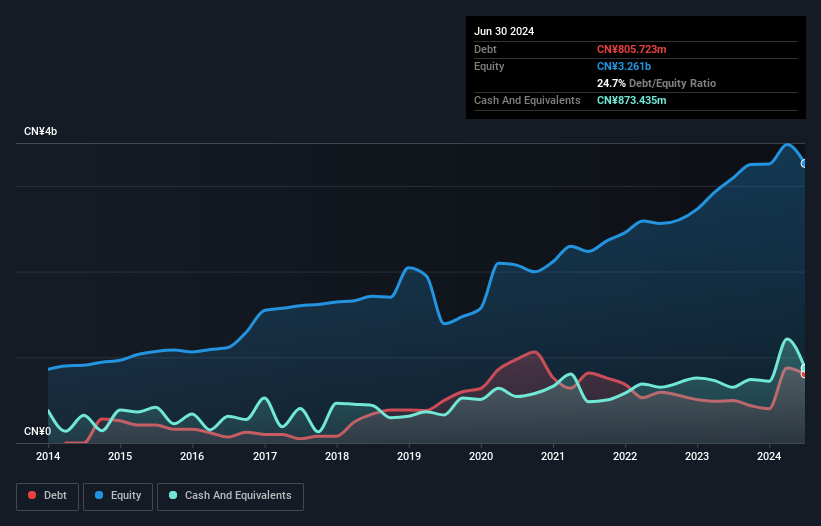
Task: Click the CN¥3.261b equity value
Action: click(x=624, y=66)
